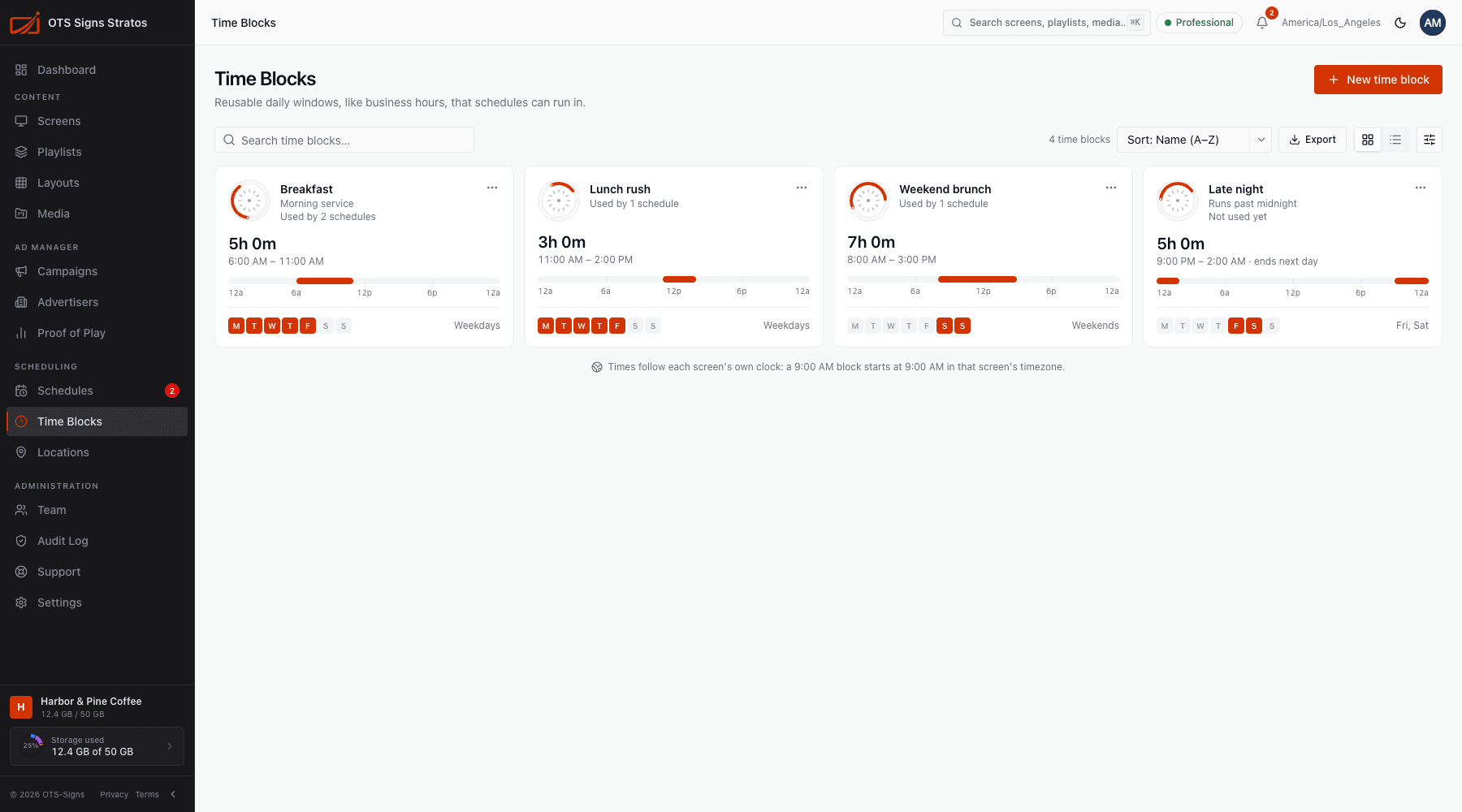Go to Dashboard in the sidebar
The image size is (1462, 812).
tap(97, 70)
